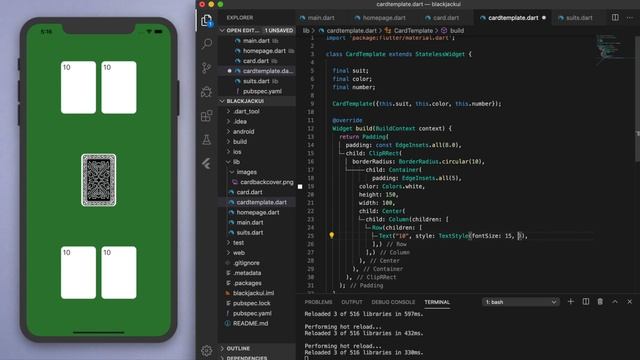Open the Explorer view in activity bar
Viewport: 640px width, 360px height.
click(207, 20)
